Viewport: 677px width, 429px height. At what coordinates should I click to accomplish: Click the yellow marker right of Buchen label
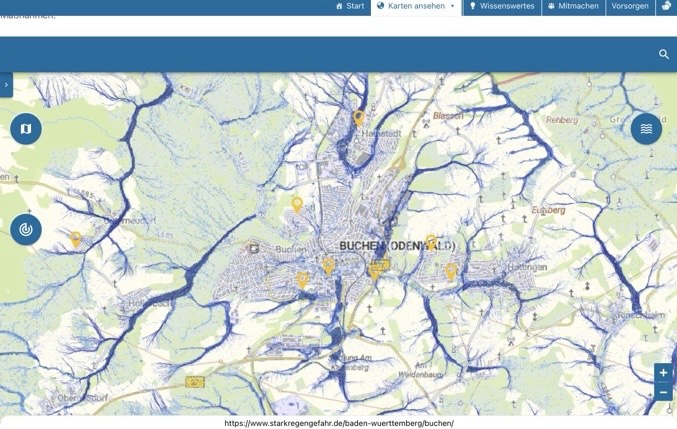point(431,242)
